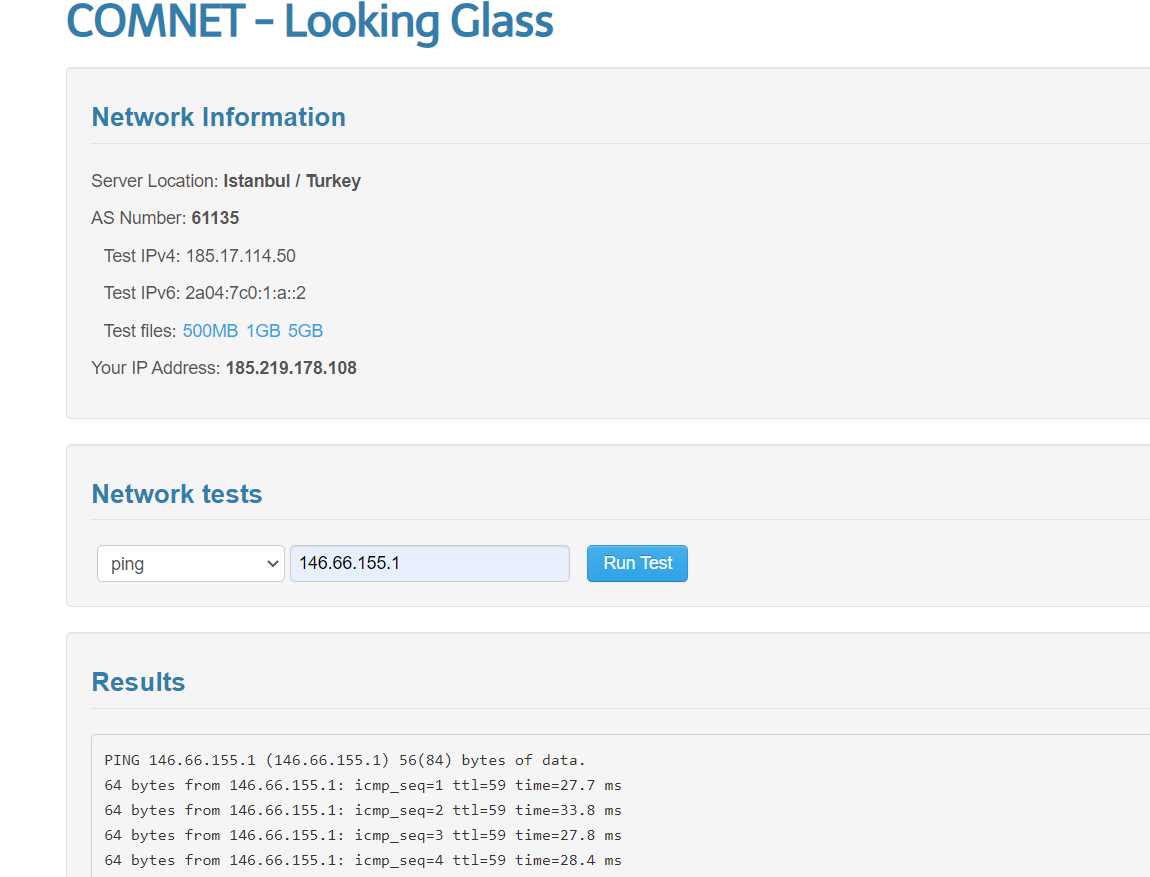Click the AS Number 61135
Screen dimensions: 1150x877
tap(215, 218)
